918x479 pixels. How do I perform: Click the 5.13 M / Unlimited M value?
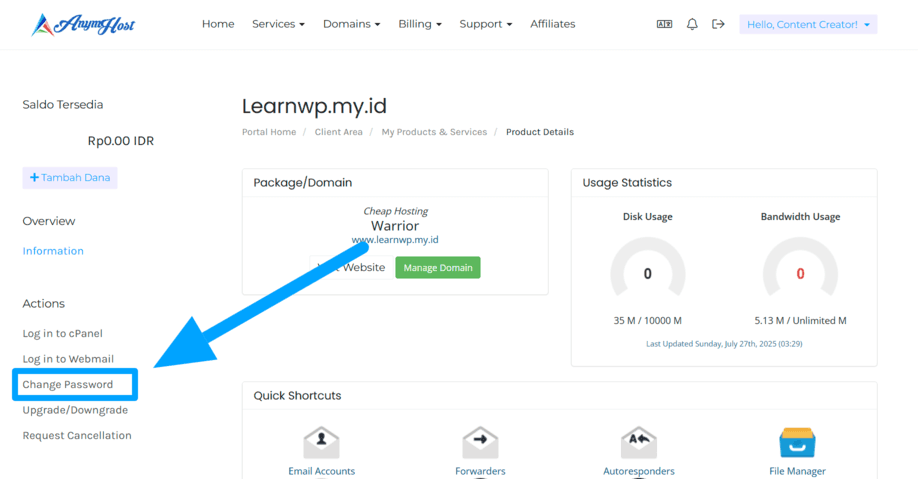pos(800,320)
